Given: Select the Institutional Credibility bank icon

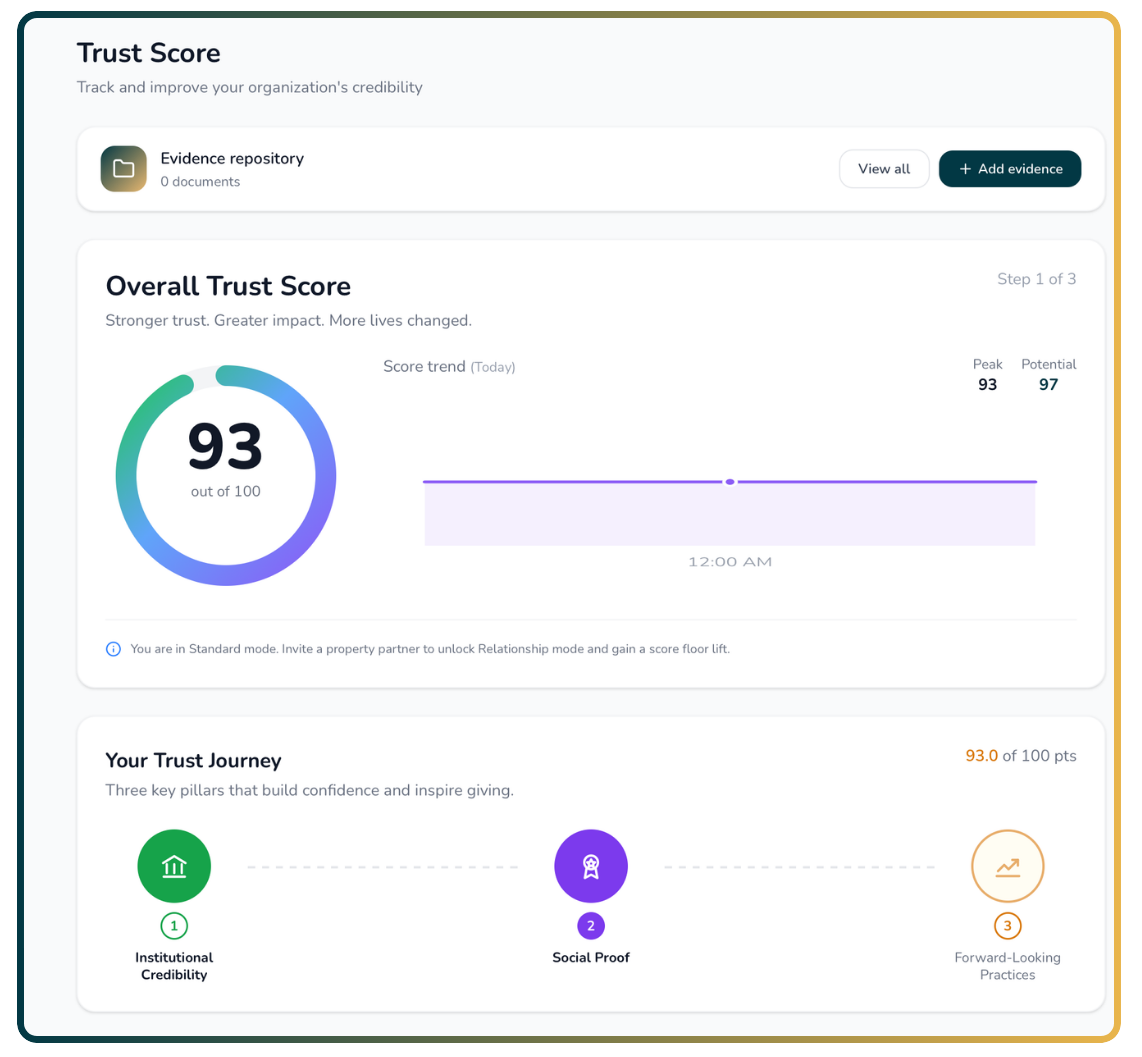Looking at the screenshot, I should (x=174, y=866).
